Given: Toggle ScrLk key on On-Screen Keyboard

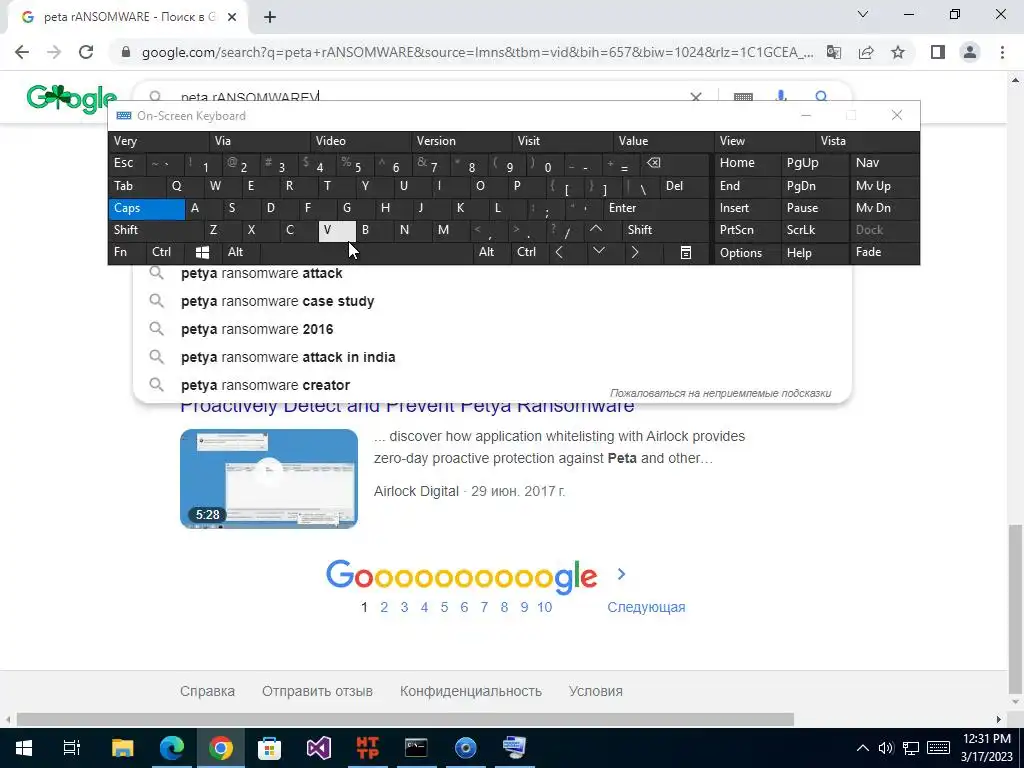Looking at the screenshot, I should click(x=814, y=230).
